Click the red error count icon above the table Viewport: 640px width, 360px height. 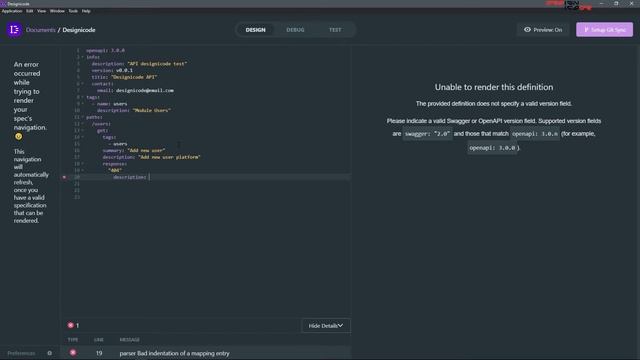tap(71, 325)
